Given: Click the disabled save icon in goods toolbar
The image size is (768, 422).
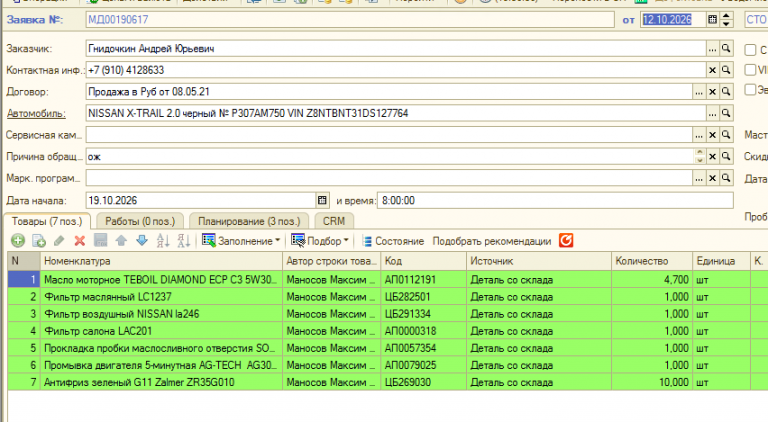Looking at the screenshot, I should [100, 240].
